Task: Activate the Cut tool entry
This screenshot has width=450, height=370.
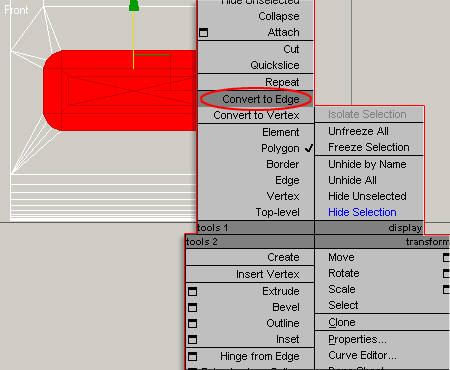Action: (291, 49)
